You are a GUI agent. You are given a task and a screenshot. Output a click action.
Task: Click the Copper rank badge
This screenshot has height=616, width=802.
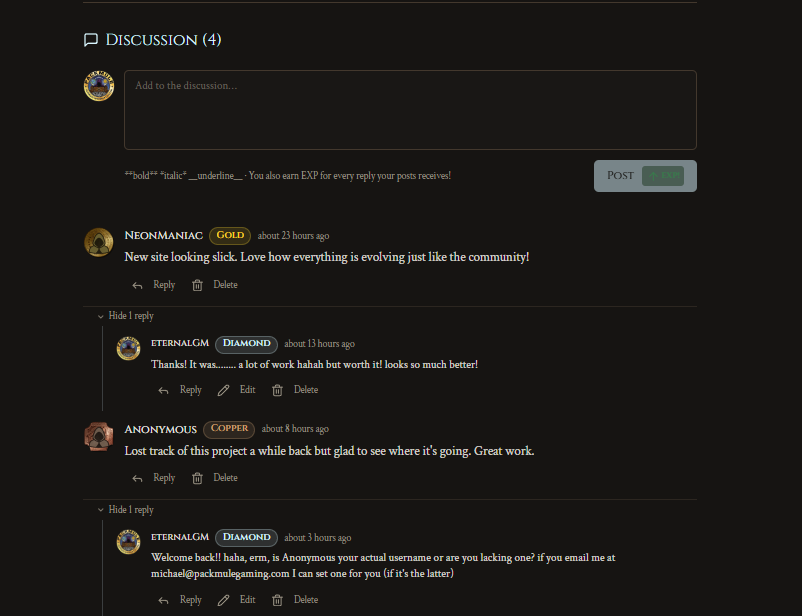(x=229, y=429)
